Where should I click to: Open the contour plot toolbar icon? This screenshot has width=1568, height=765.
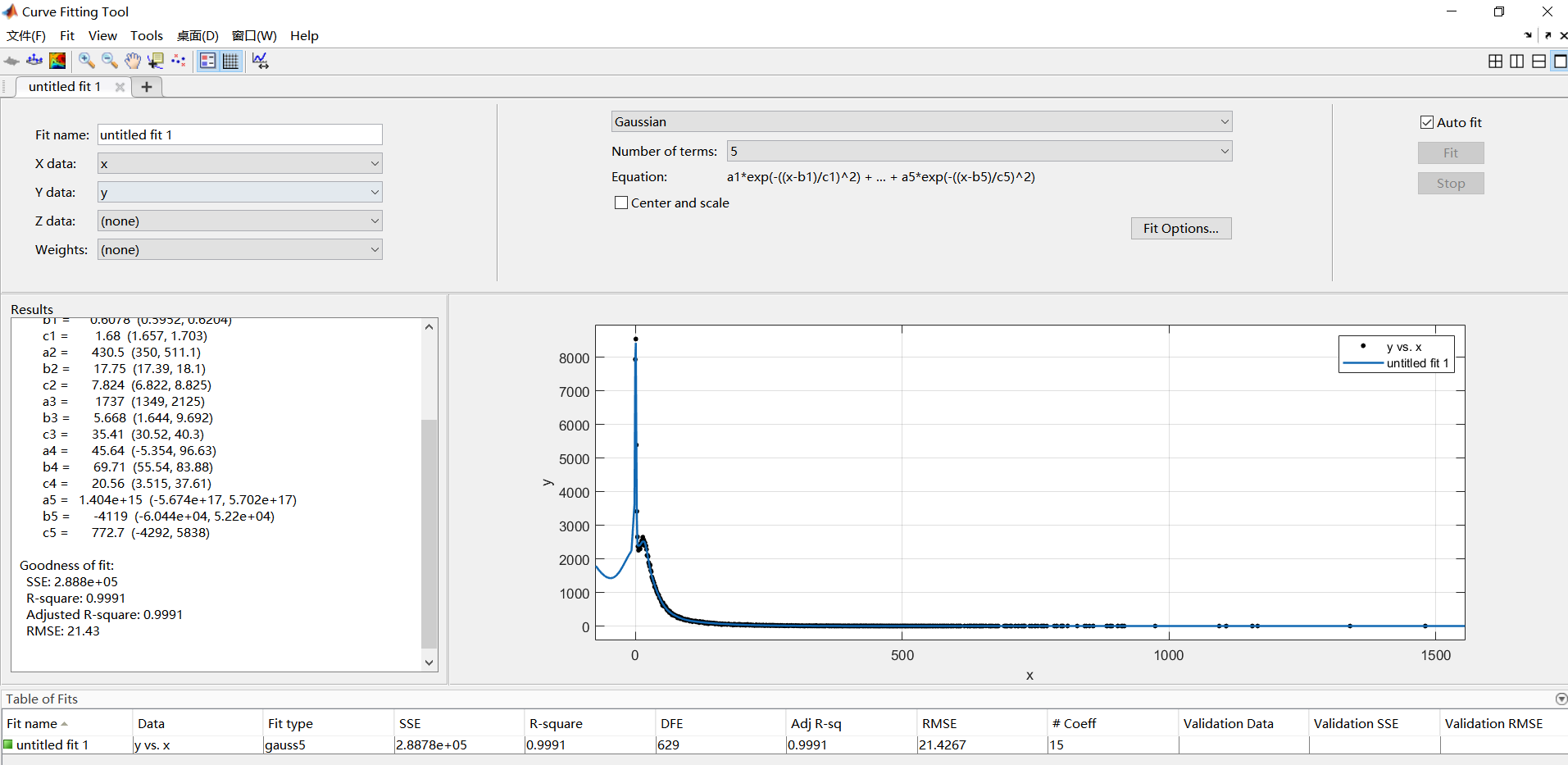coord(57,61)
